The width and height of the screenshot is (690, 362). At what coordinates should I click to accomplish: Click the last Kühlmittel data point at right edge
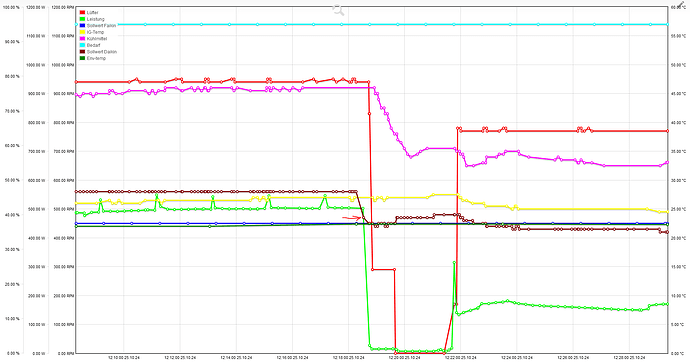[x=667, y=162]
